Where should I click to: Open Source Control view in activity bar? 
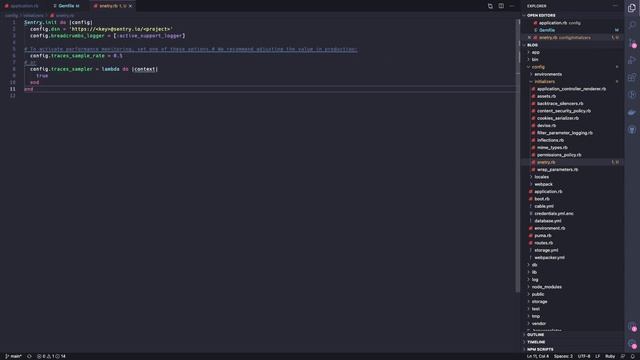[x=632, y=43]
